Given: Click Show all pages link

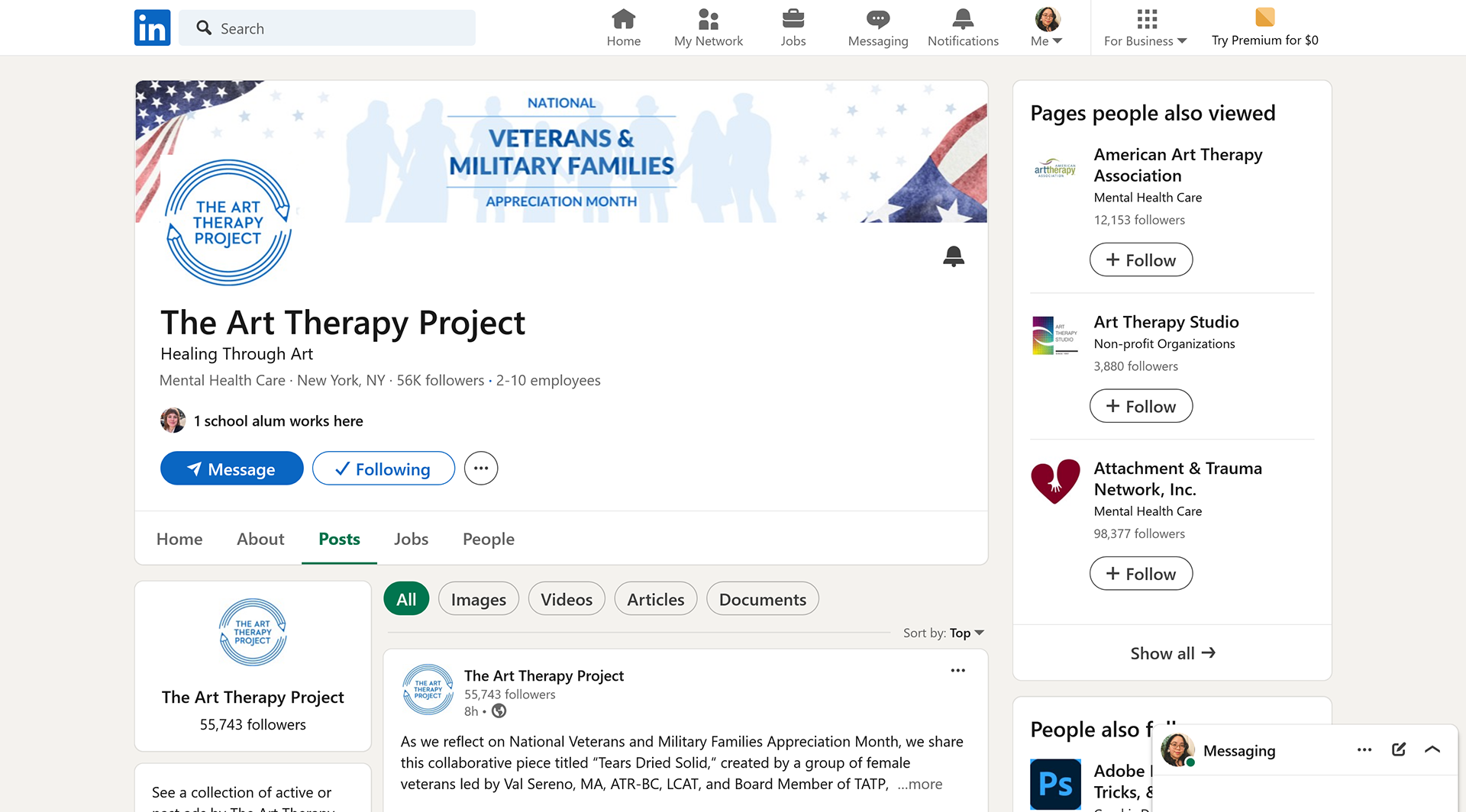Looking at the screenshot, I should pyautogui.click(x=1172, y=653).
